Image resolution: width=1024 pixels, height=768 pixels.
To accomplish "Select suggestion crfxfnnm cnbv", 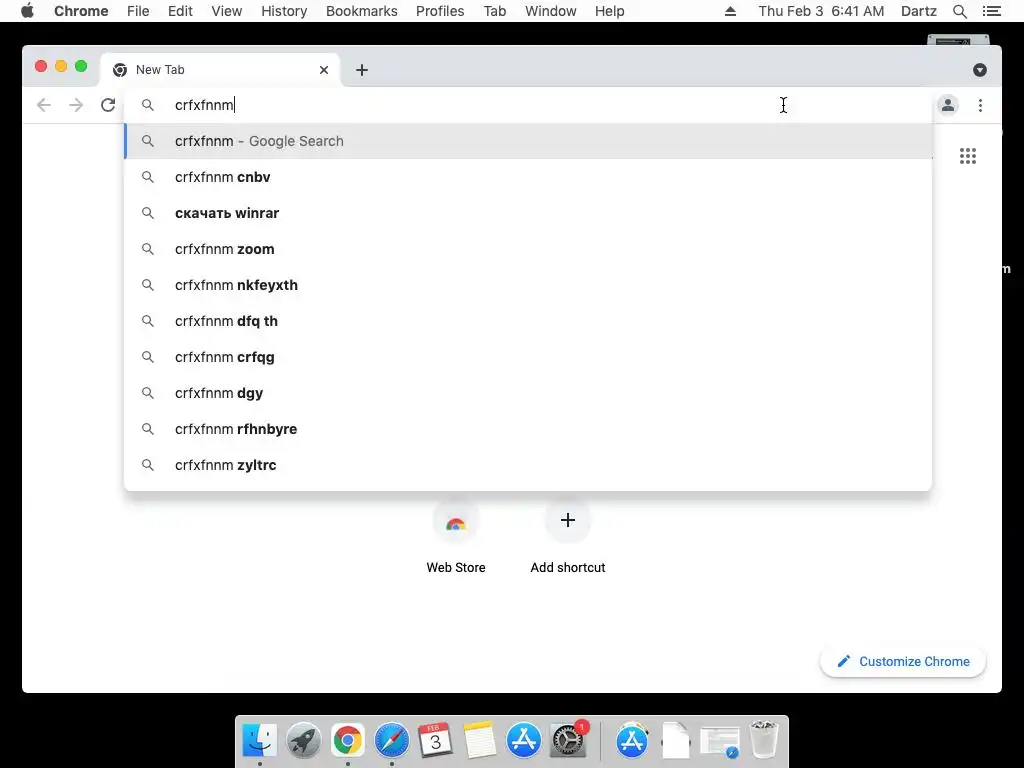I will (x=528, y=177).
